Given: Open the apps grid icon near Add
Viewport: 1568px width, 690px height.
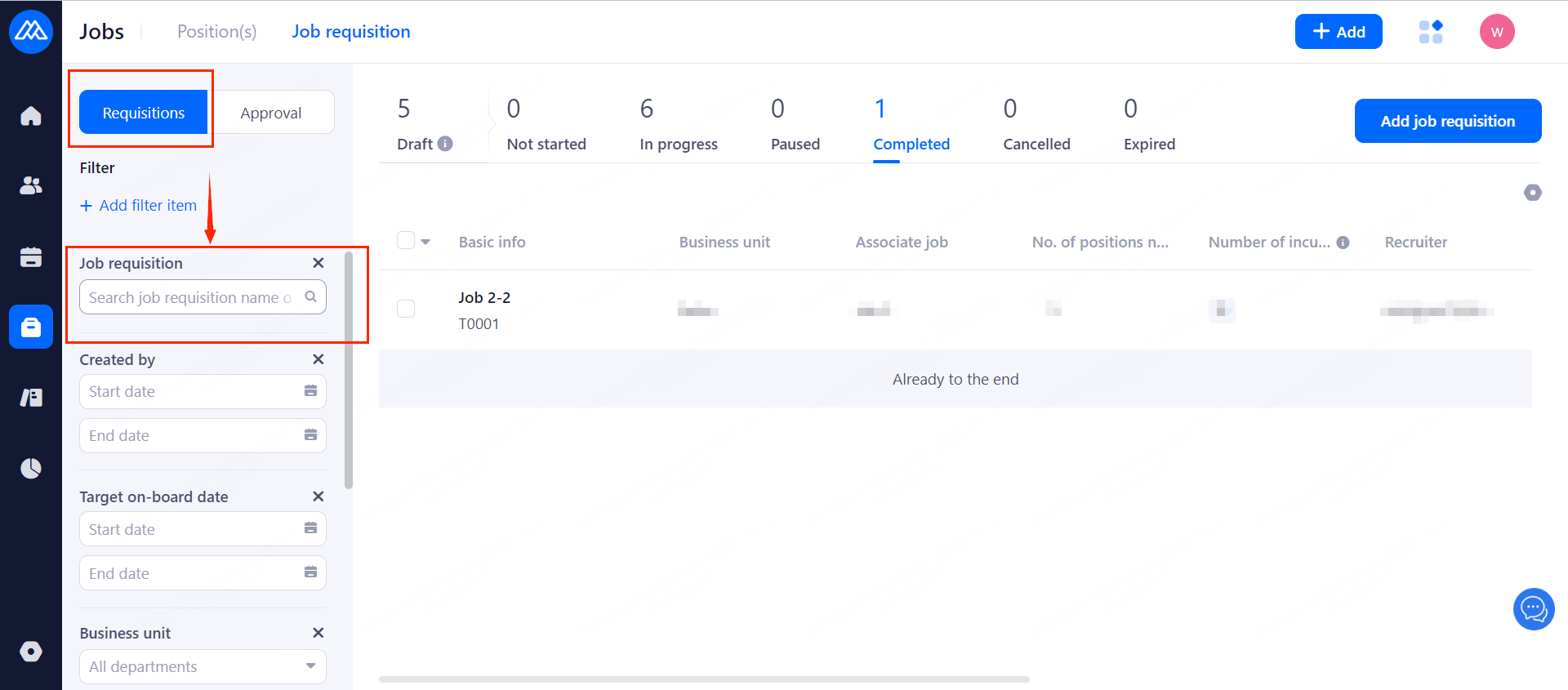Looking at the screenshot, I should coord(1431,32).
